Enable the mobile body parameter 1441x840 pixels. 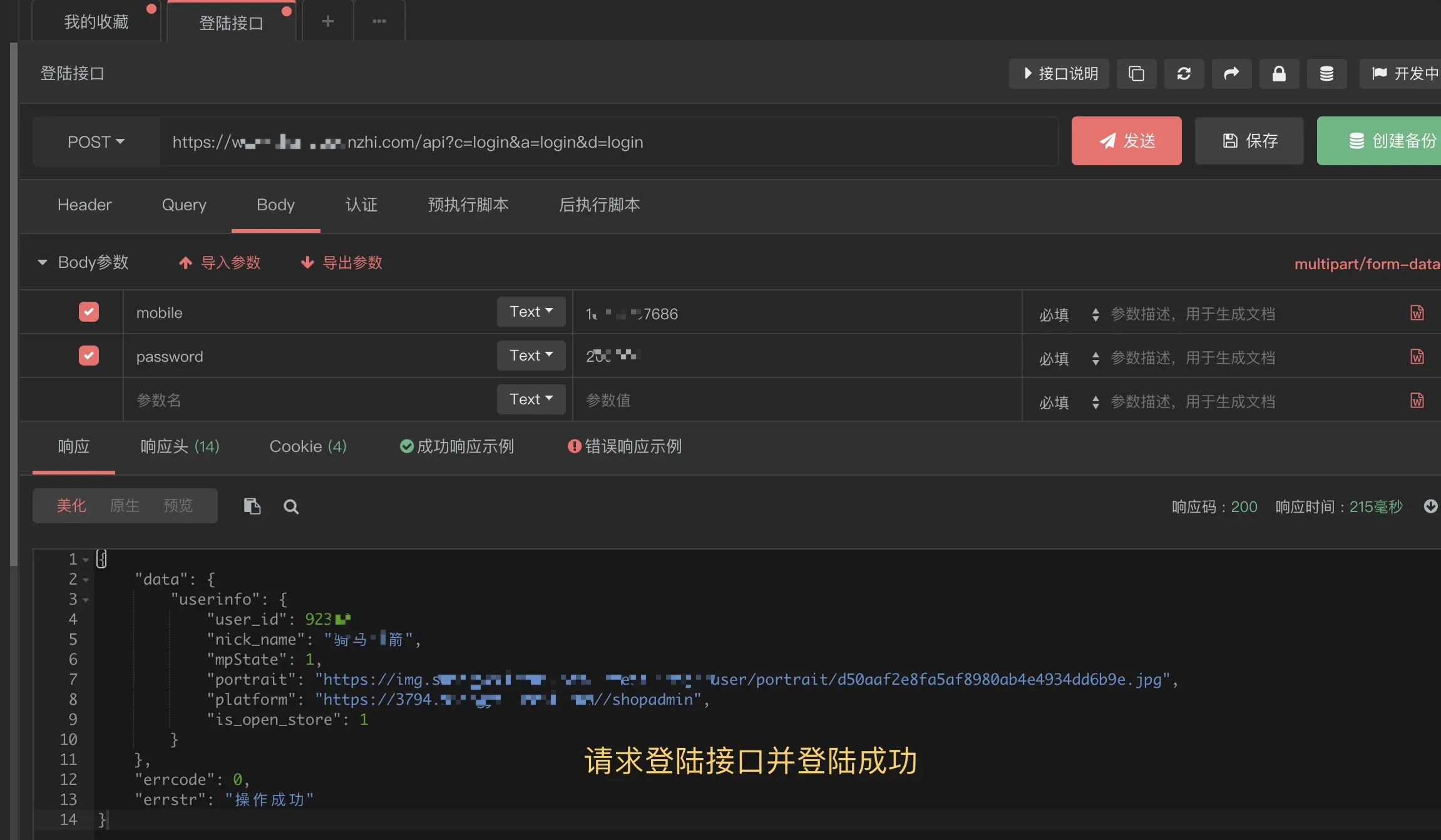coord(88,312)
